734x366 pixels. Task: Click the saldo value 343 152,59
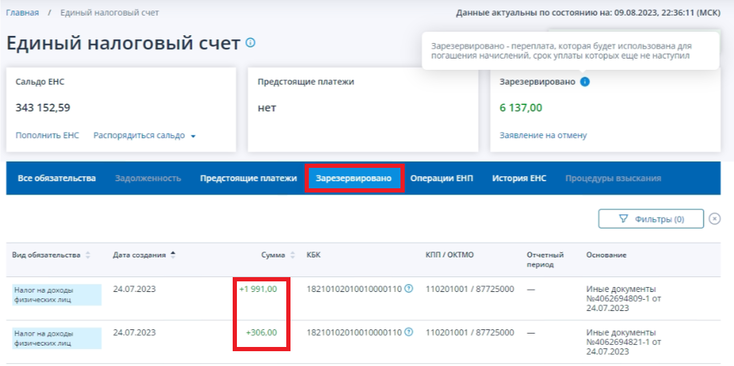(x=43, y=108)
